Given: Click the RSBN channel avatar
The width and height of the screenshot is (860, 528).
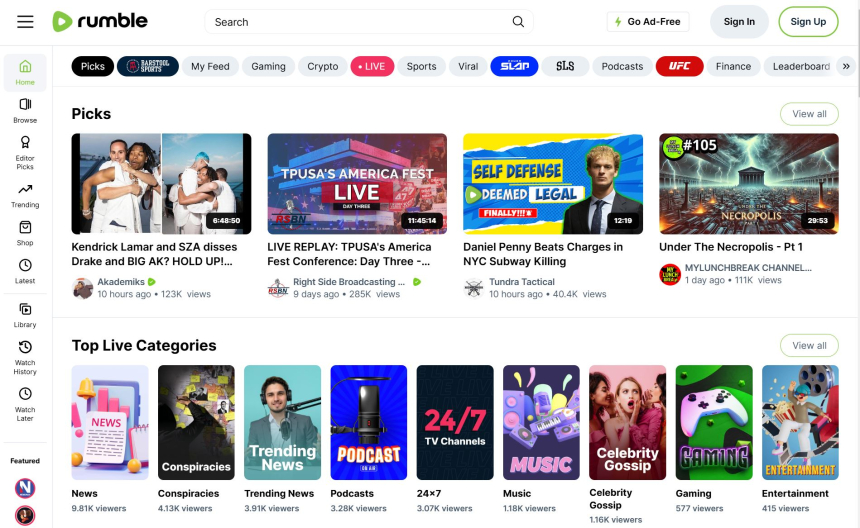Looking at the screenshot, I should pyautogui.click(x=278, y=288).
